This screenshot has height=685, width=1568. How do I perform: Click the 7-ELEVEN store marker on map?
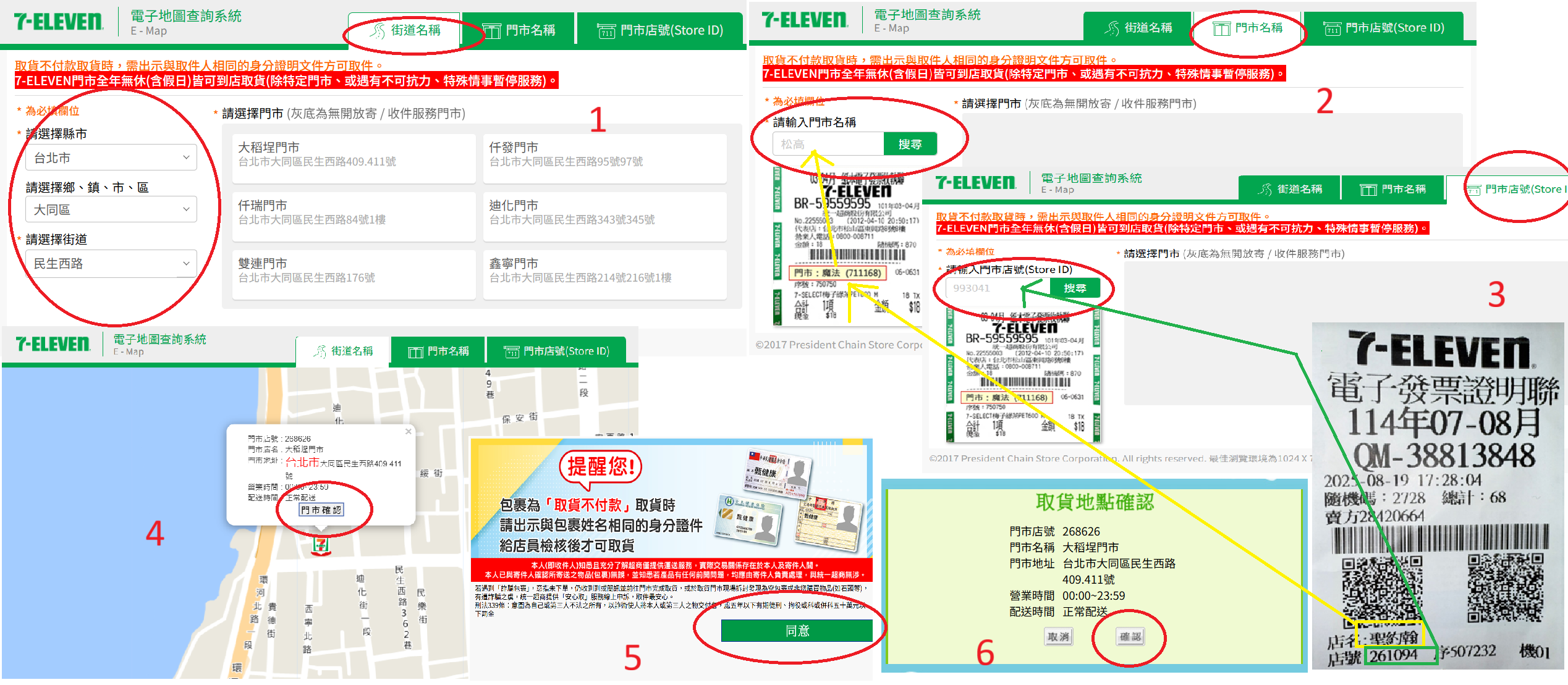321,545
